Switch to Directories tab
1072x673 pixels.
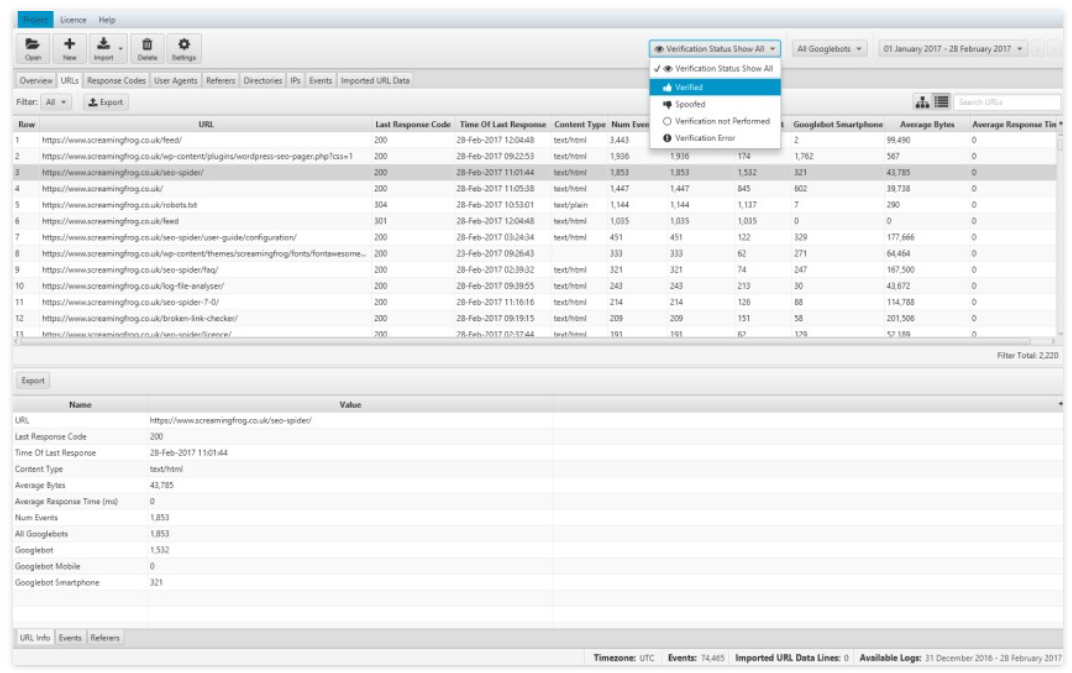pyautogui.click(x=263, y=81)
